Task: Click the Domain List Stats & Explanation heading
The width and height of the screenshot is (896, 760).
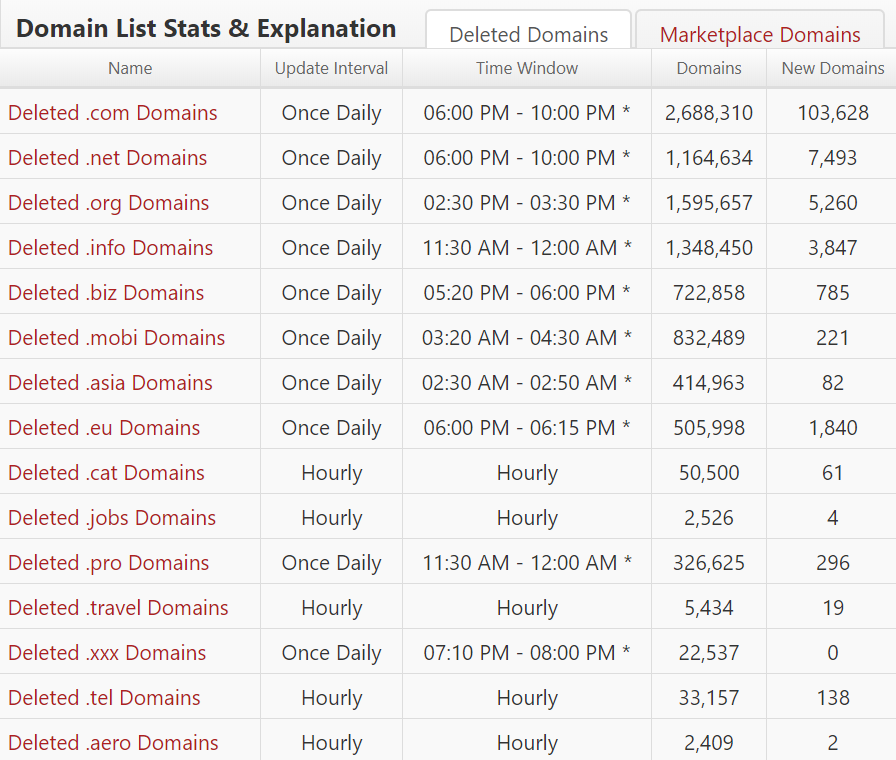Action: 206,29
